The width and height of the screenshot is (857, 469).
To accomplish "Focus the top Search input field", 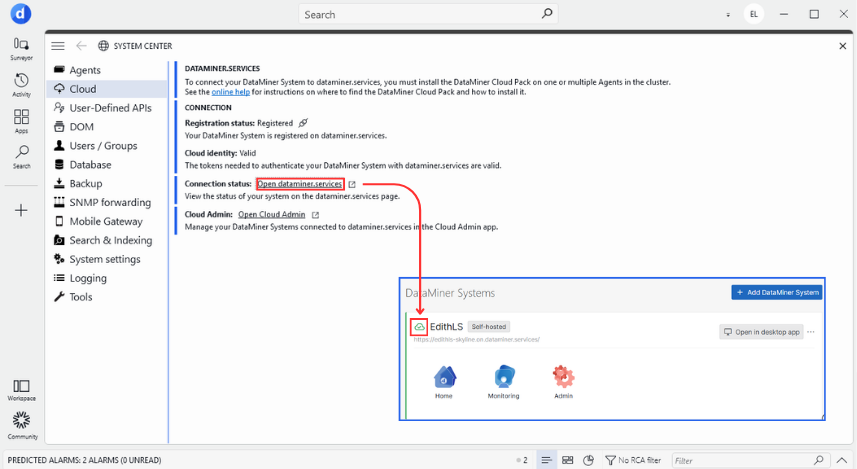I will pos(428,14).
